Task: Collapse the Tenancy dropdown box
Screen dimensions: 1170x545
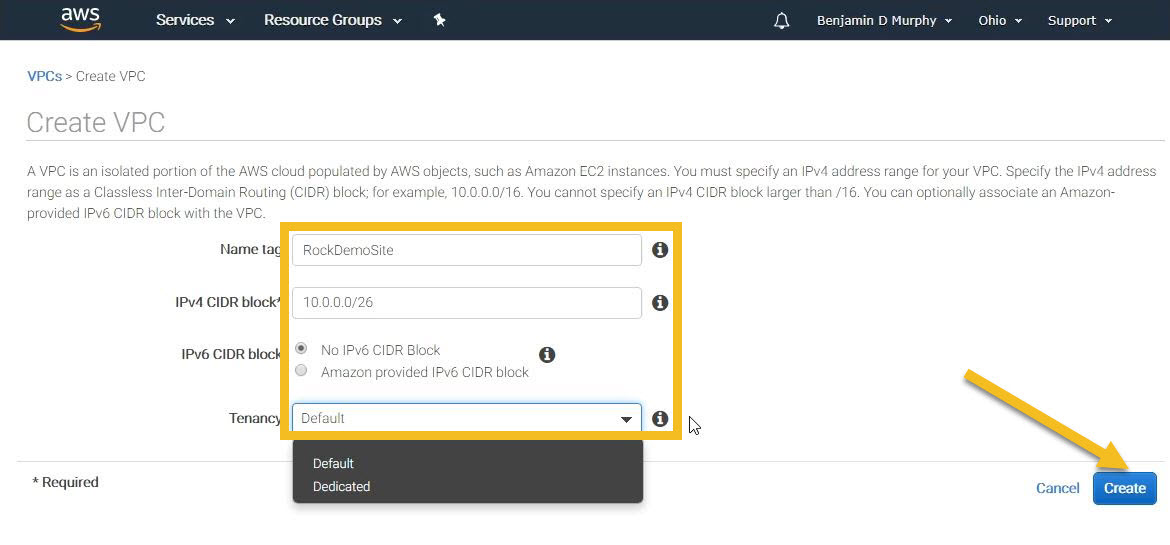Action: (466, 418)
